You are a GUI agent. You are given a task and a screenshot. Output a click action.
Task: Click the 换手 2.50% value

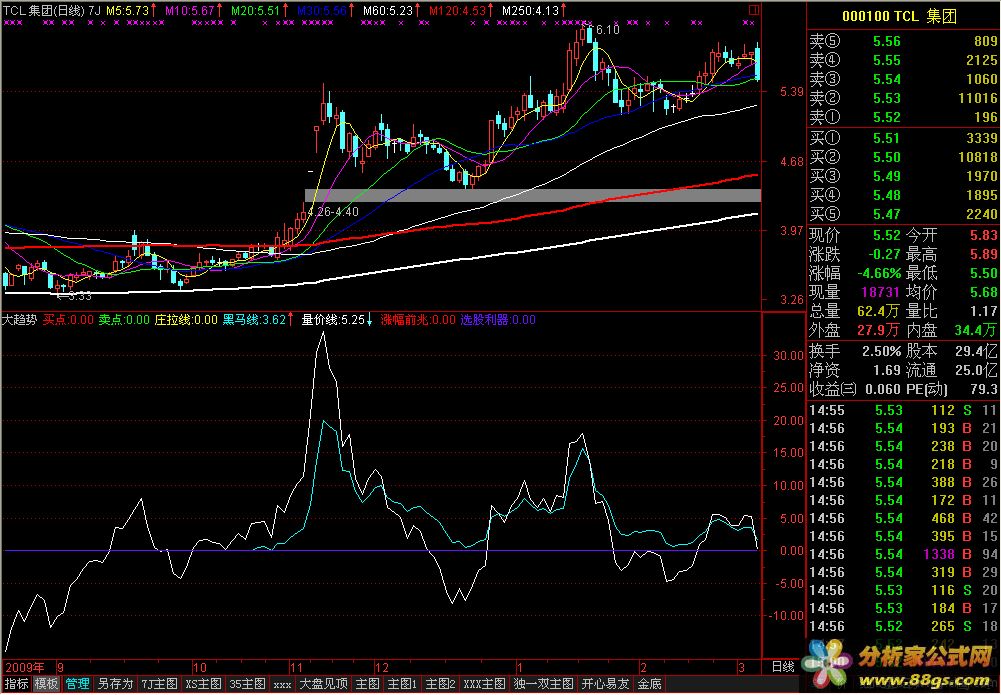pos(881,351)
